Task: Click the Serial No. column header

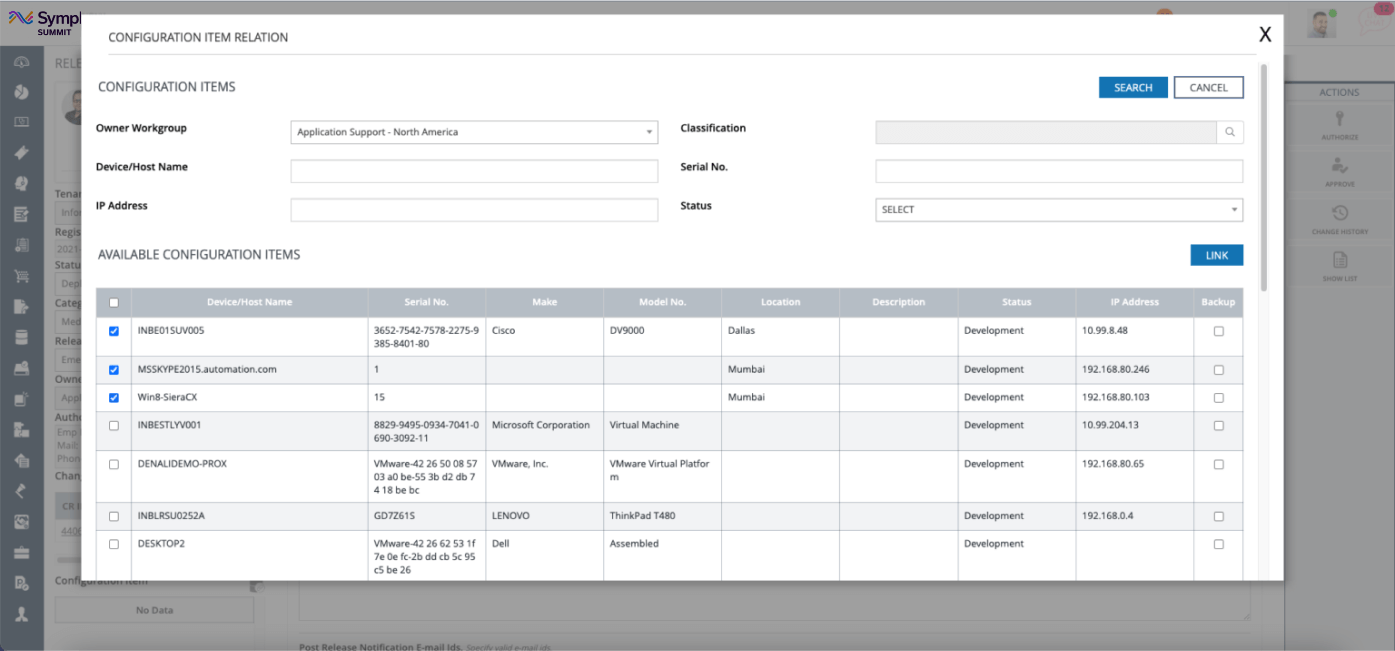Action: (x=426, y=302)
